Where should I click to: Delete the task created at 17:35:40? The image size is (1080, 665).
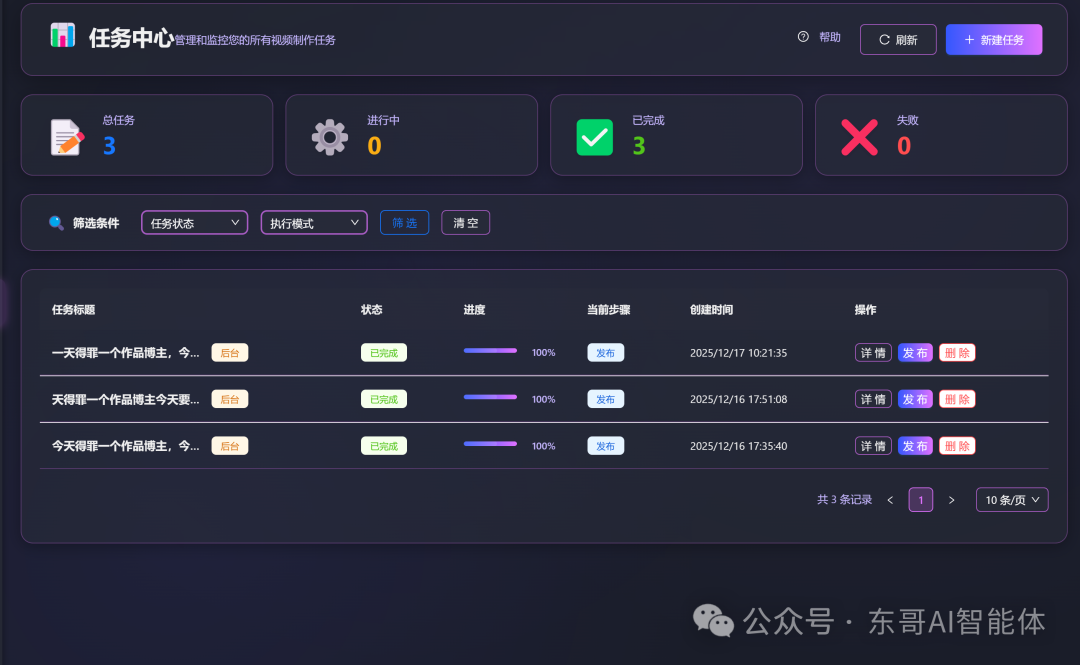[957, 446]
